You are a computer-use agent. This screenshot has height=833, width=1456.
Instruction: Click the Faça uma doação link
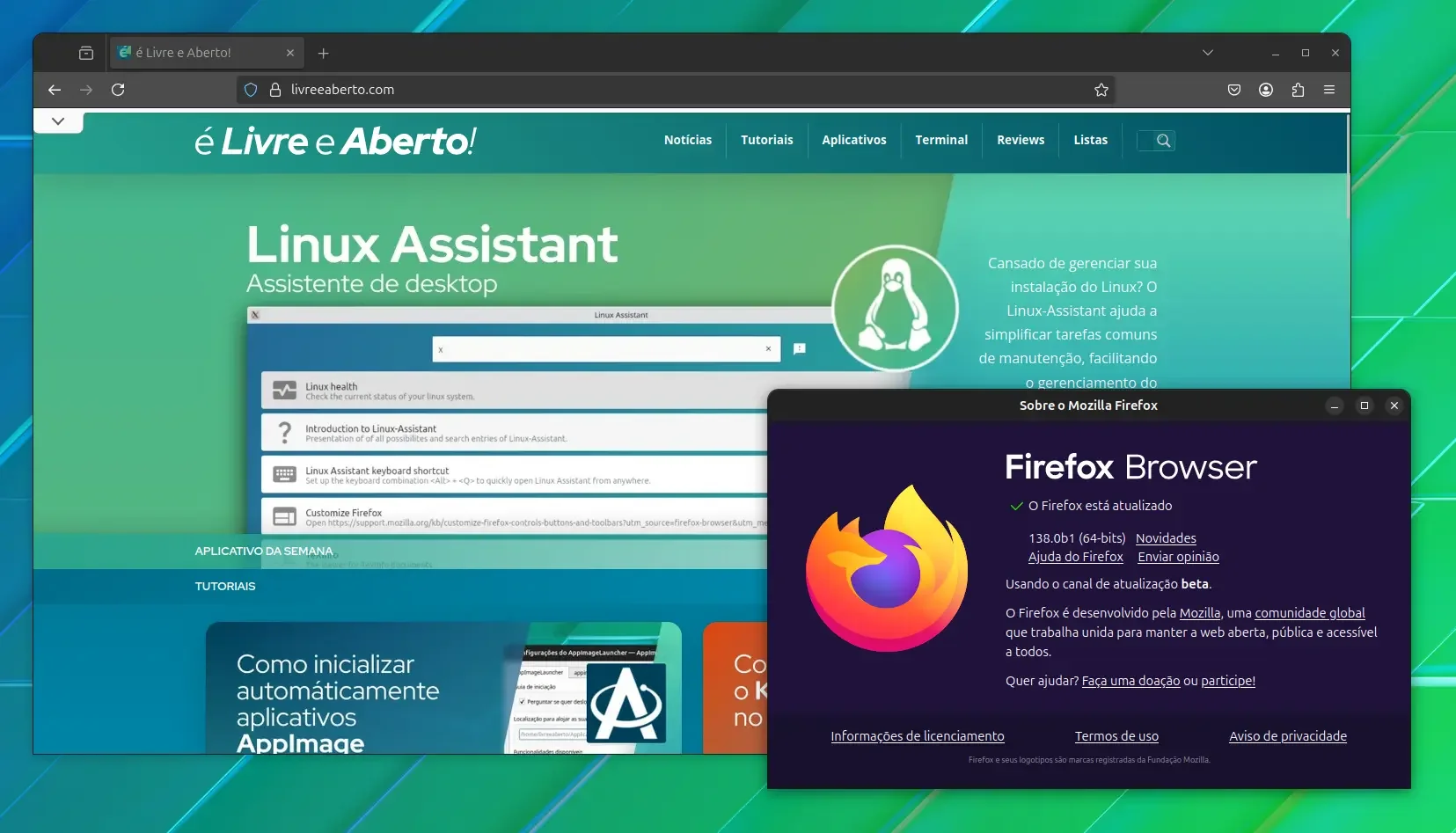tap(1130, 681)
